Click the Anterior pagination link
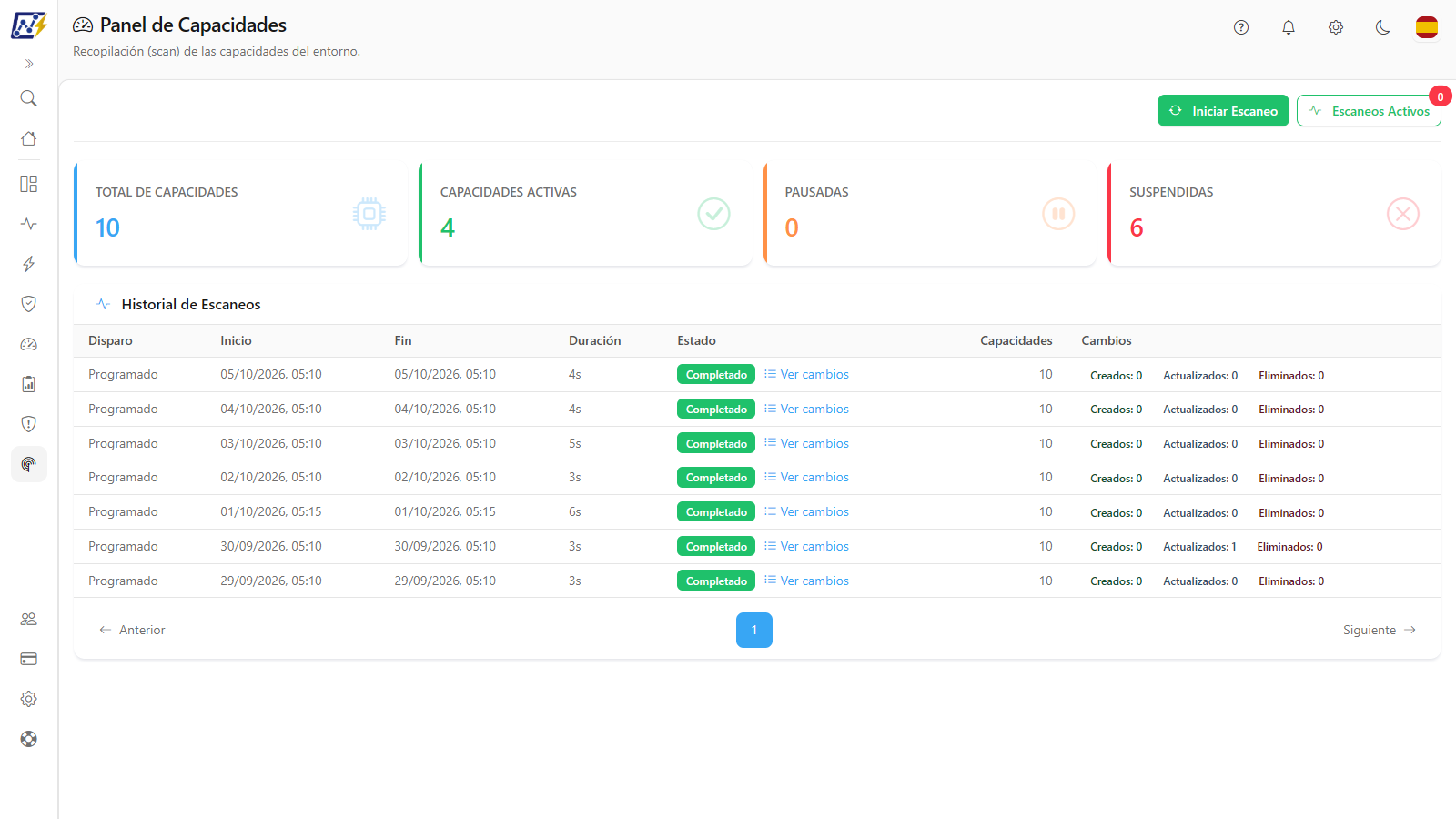Image resolution: width=1456 pixels, height=819 pixels. click(132, 630)
